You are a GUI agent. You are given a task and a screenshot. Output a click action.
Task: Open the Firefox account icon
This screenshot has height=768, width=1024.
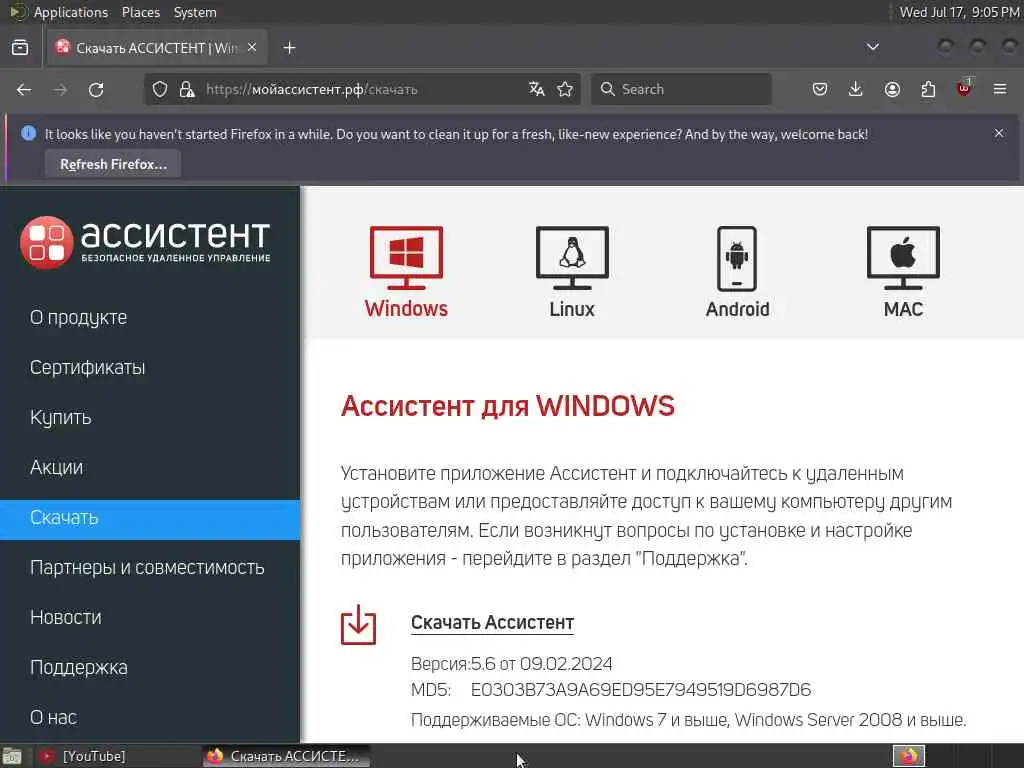(x=892, y=89)
